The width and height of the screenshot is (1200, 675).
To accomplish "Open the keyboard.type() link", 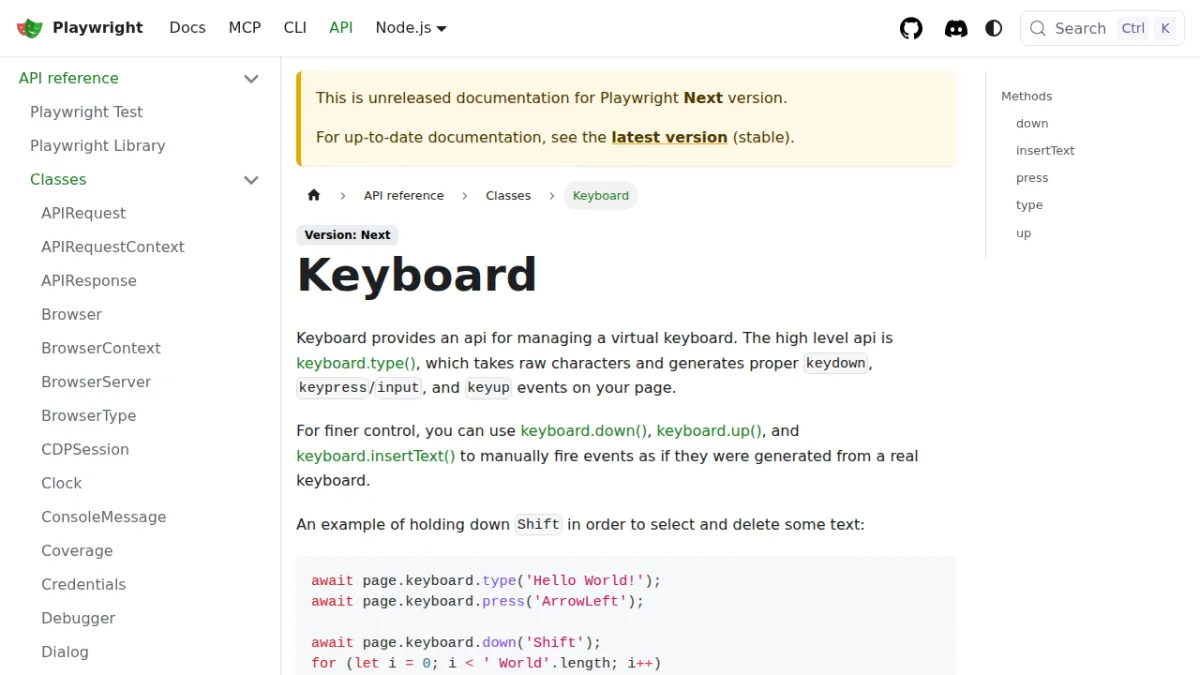I will coord(356,363).
